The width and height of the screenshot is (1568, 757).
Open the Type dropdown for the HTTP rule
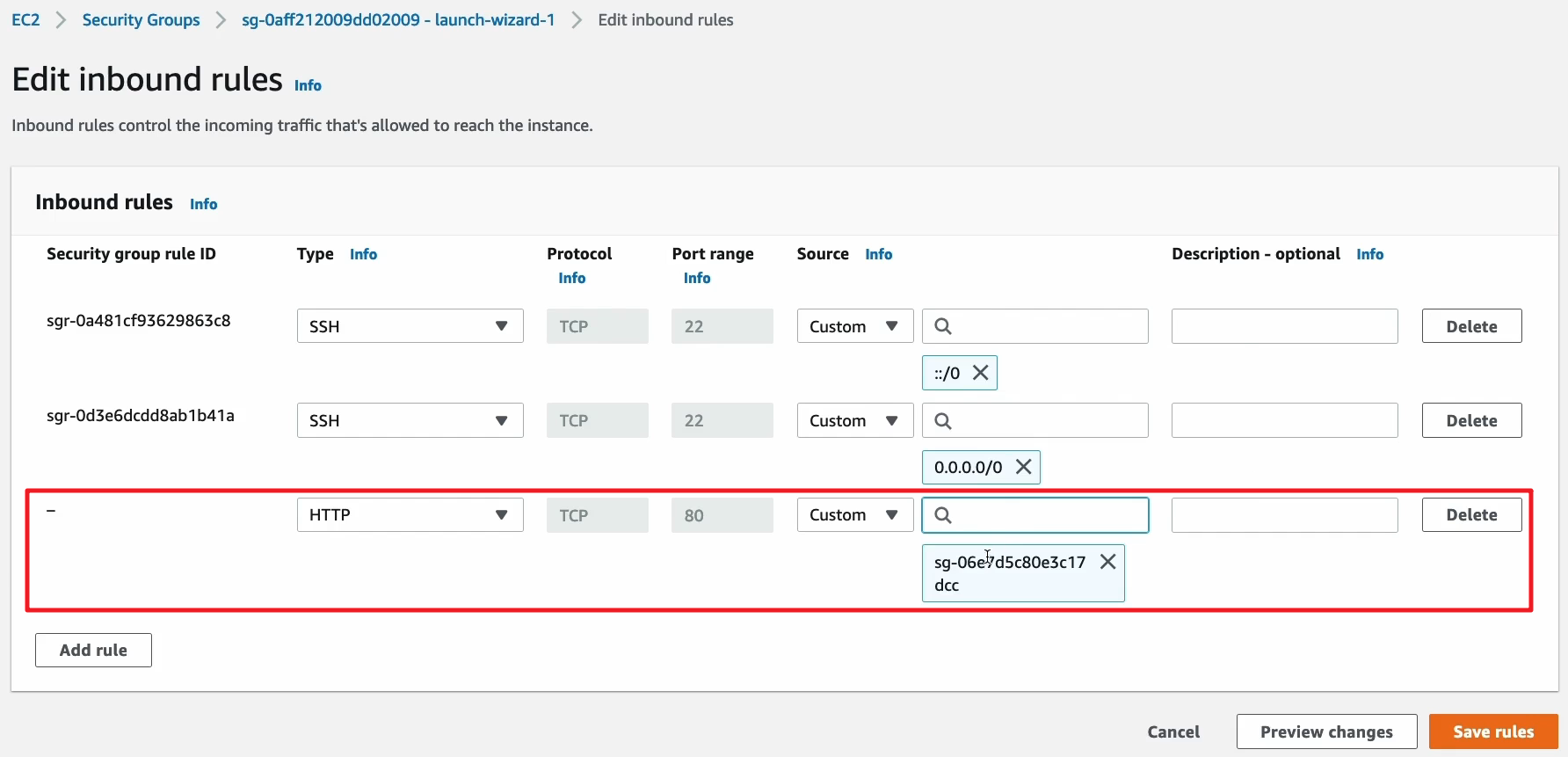coord(410,515)
